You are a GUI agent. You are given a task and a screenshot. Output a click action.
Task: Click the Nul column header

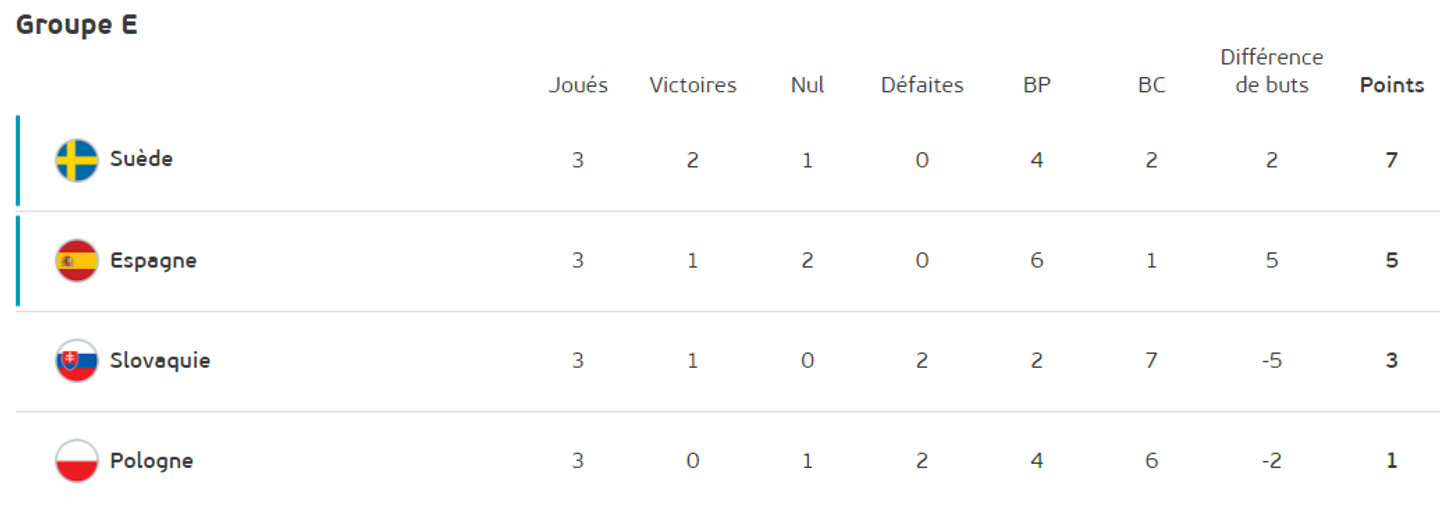coord(807,85)
